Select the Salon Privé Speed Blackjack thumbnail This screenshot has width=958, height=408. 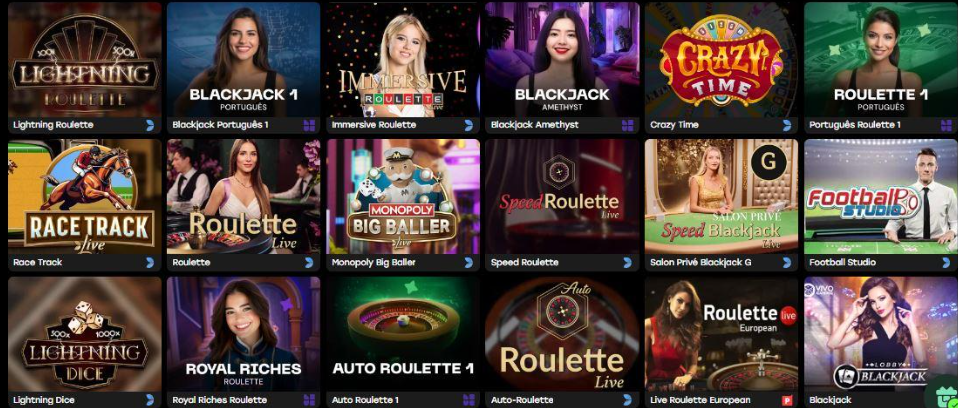(722, 197)
